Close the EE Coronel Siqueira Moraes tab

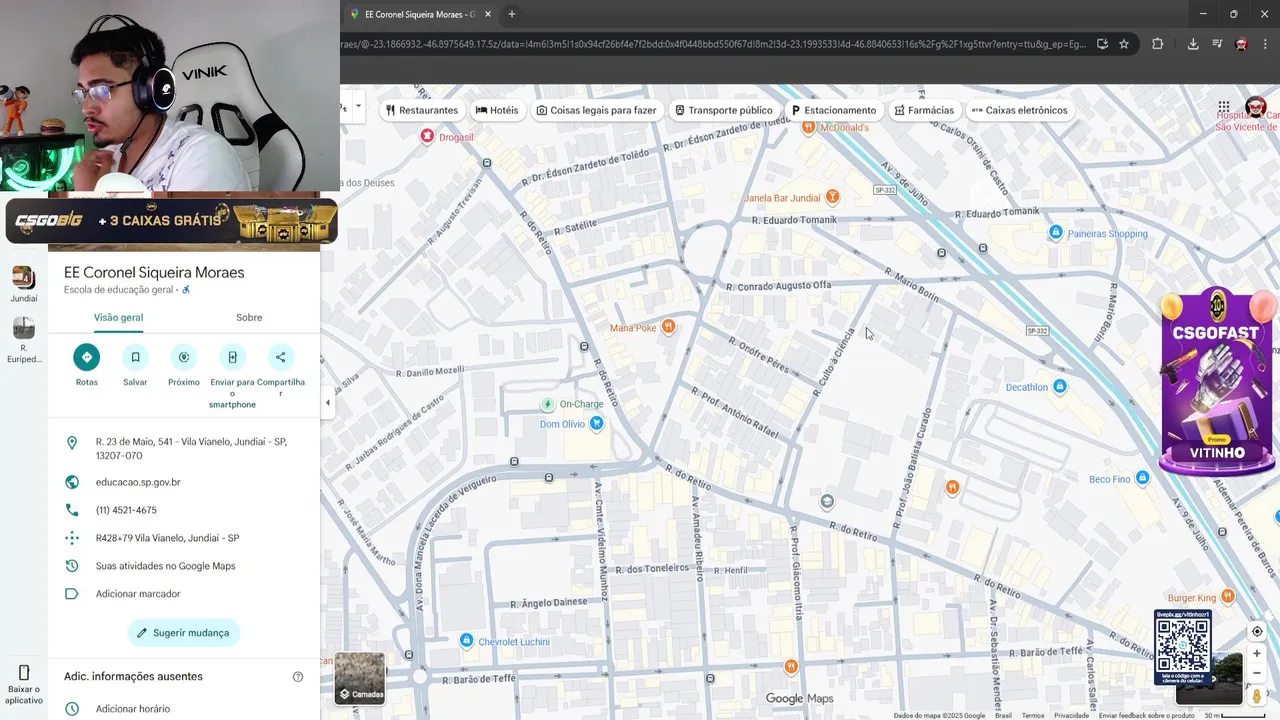point(487,14)
